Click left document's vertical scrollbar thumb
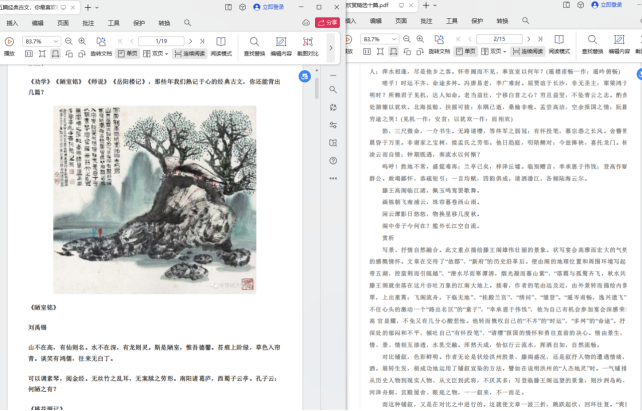Screen dimensions: 642x411 [316, 88]
